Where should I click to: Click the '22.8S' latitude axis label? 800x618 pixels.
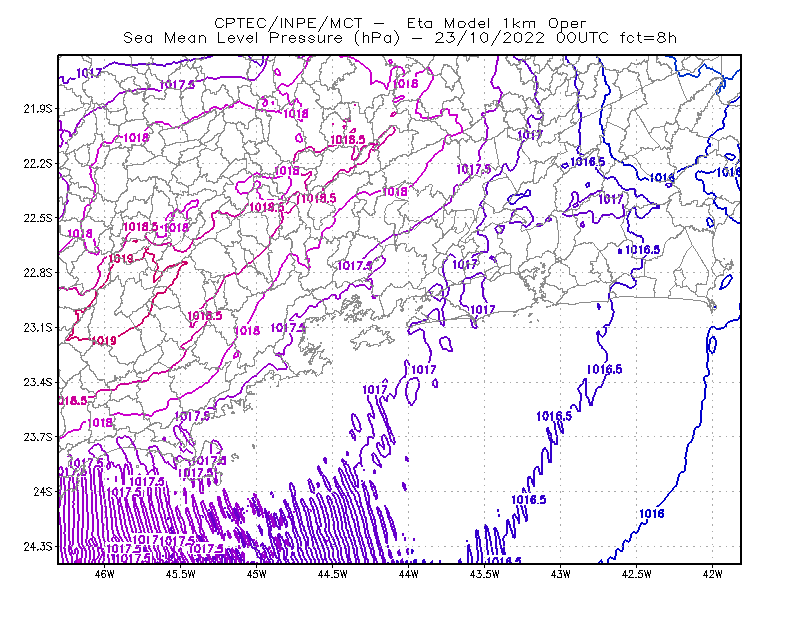tap(38, 273)
